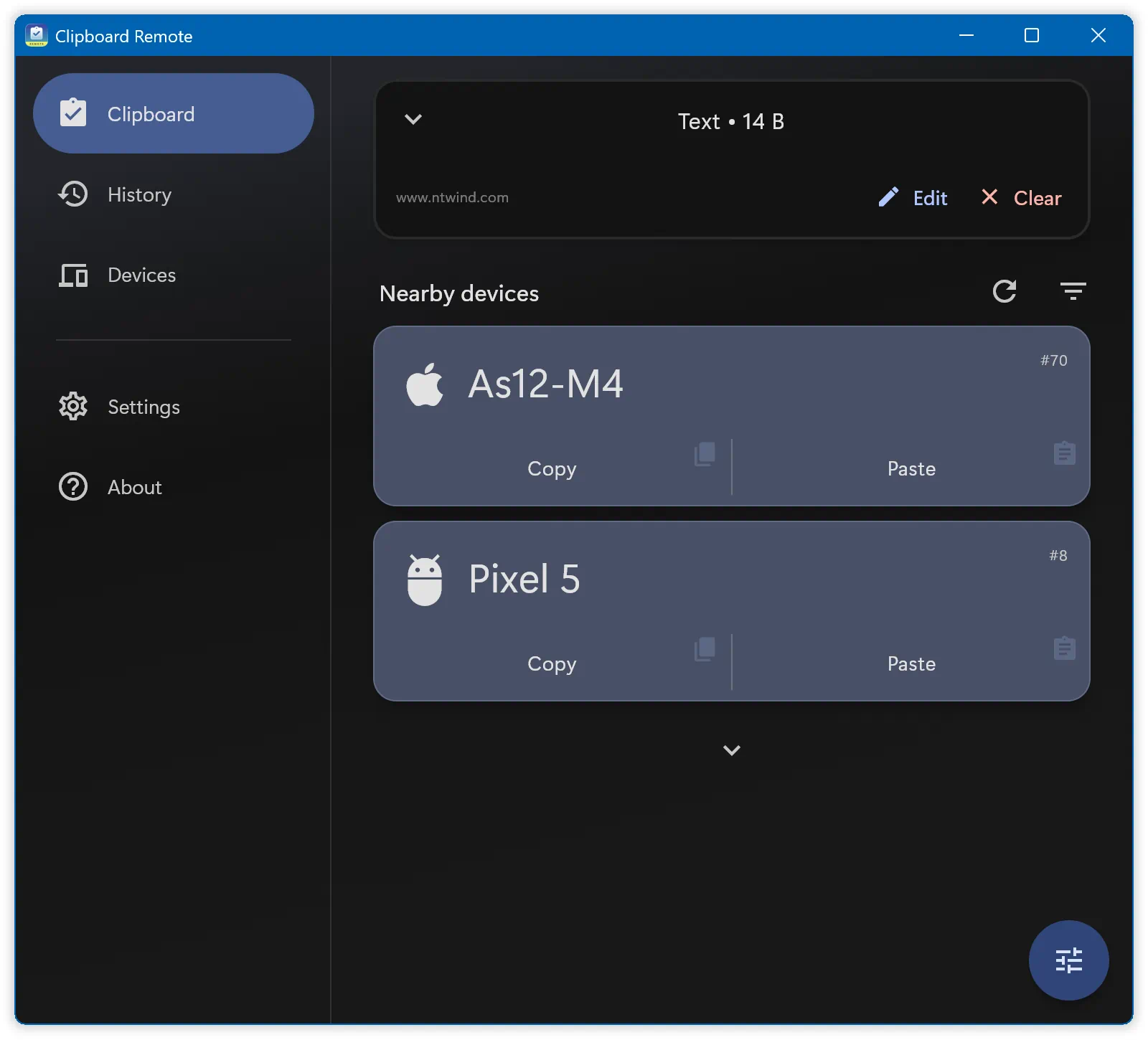Paste clipboard to As12-M4
This screenshot has height=1040, width=1148.
(x=911, y=468)
